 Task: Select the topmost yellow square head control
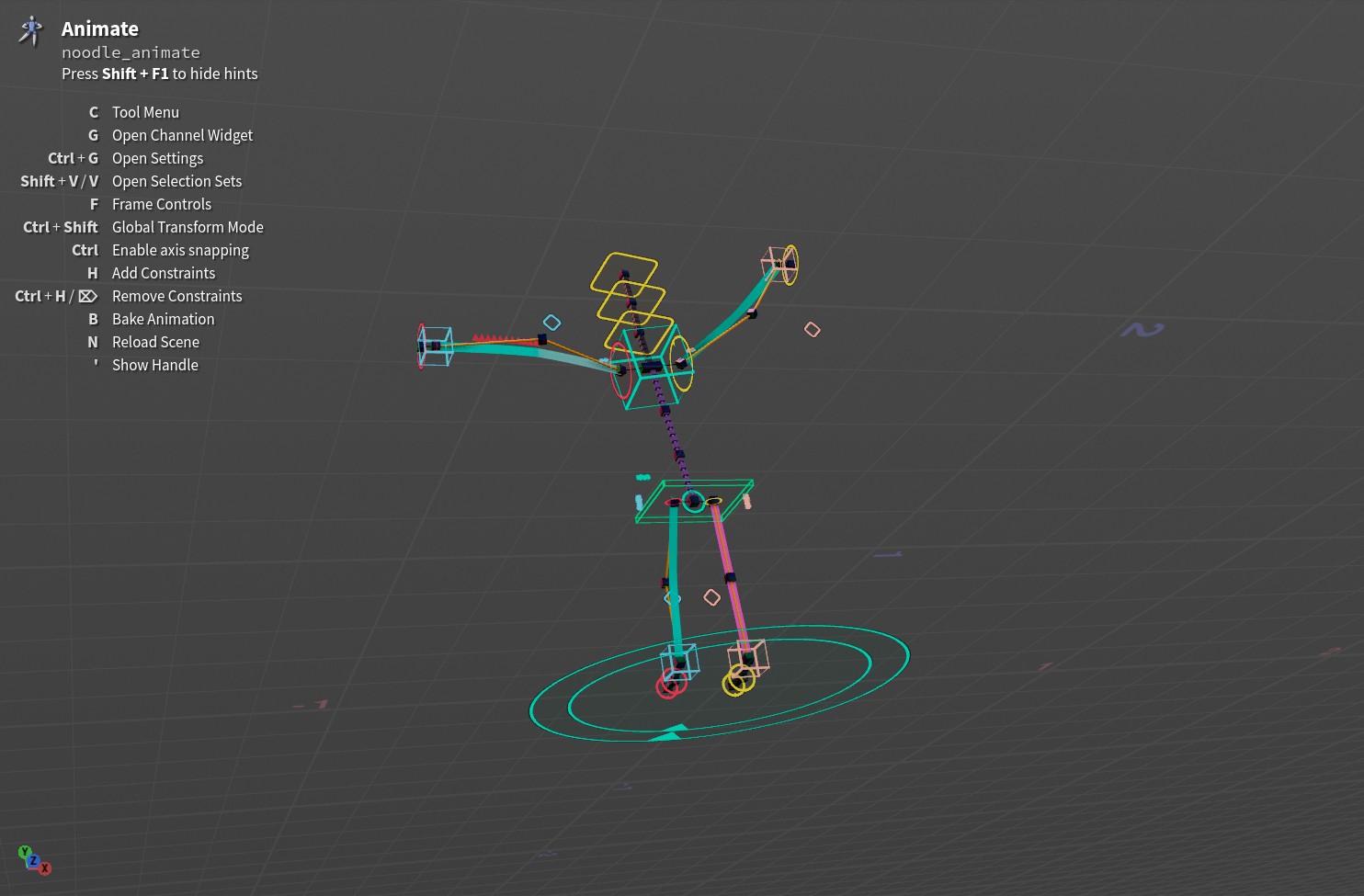[624, 273]
